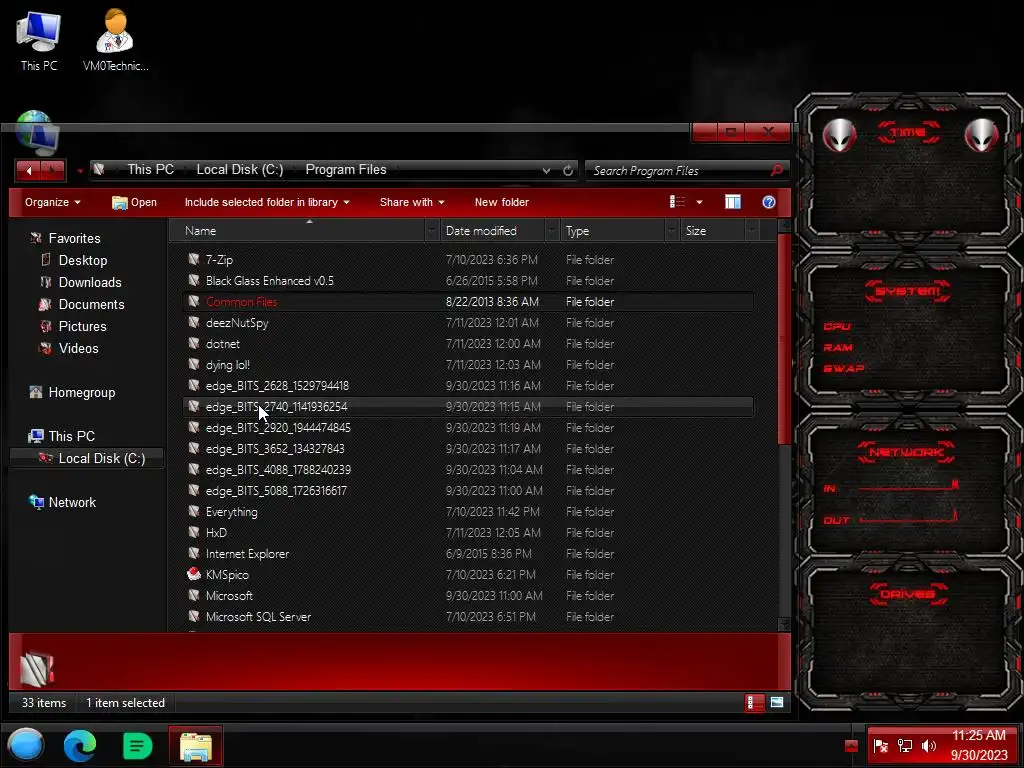Click the New folder button
The image size is (1024, 768).
pyautogui.click(x=502, y=202)
